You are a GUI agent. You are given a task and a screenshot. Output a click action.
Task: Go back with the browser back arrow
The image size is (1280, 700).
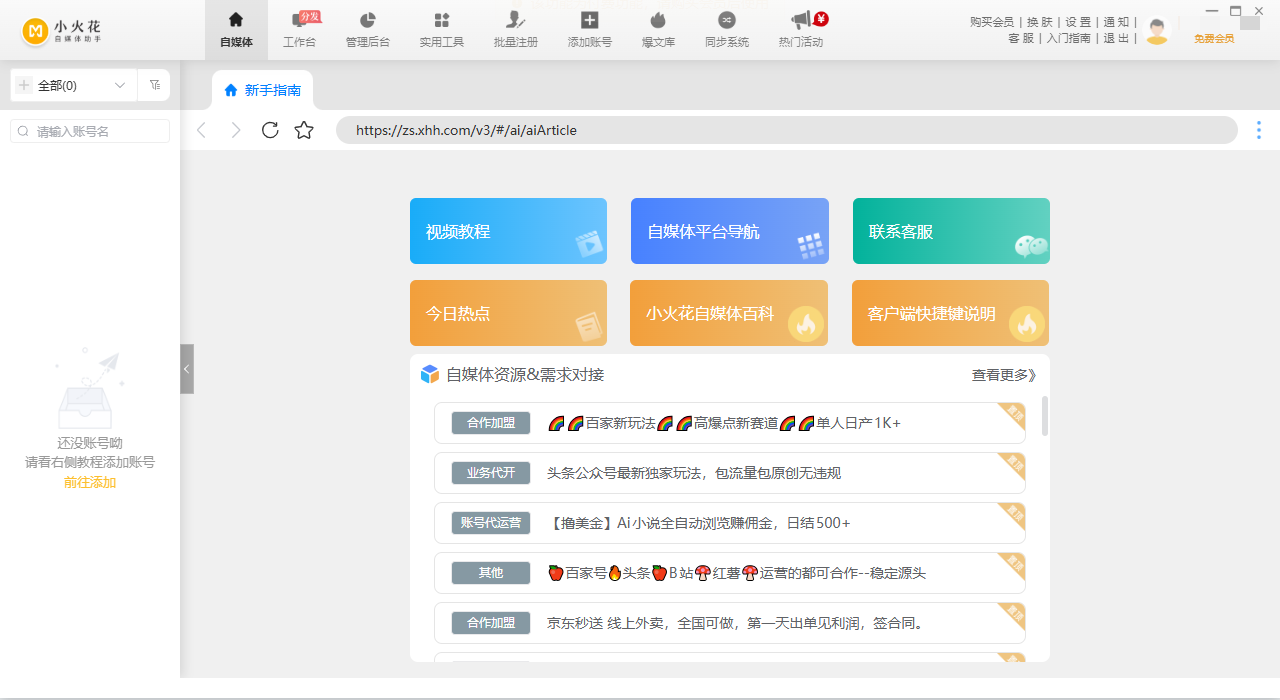pyautogui.click(x=202, y=130)
